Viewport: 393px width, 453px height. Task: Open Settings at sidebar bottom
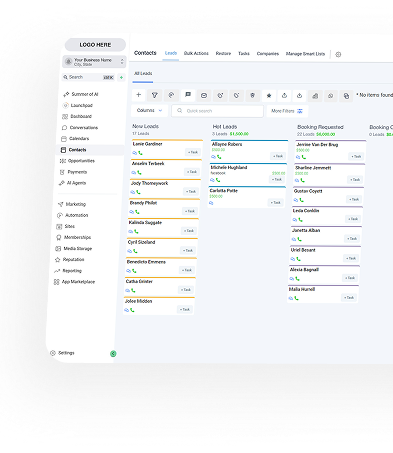click(x=62, y=353)
